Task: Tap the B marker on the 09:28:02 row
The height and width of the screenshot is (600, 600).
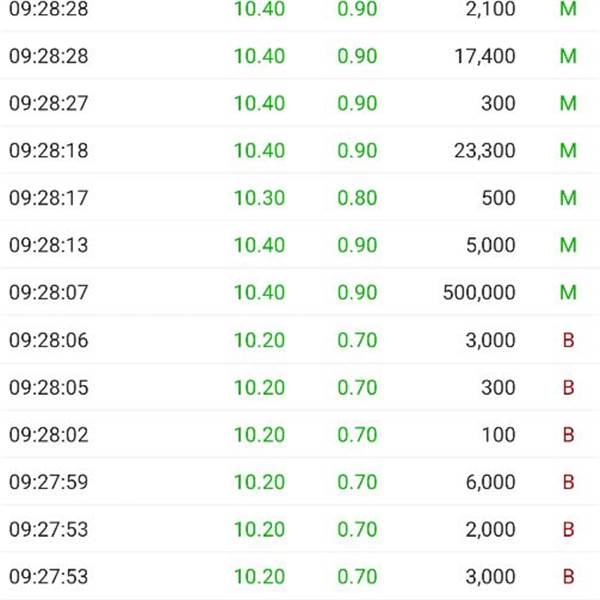Action: click(x=568, y=435)
